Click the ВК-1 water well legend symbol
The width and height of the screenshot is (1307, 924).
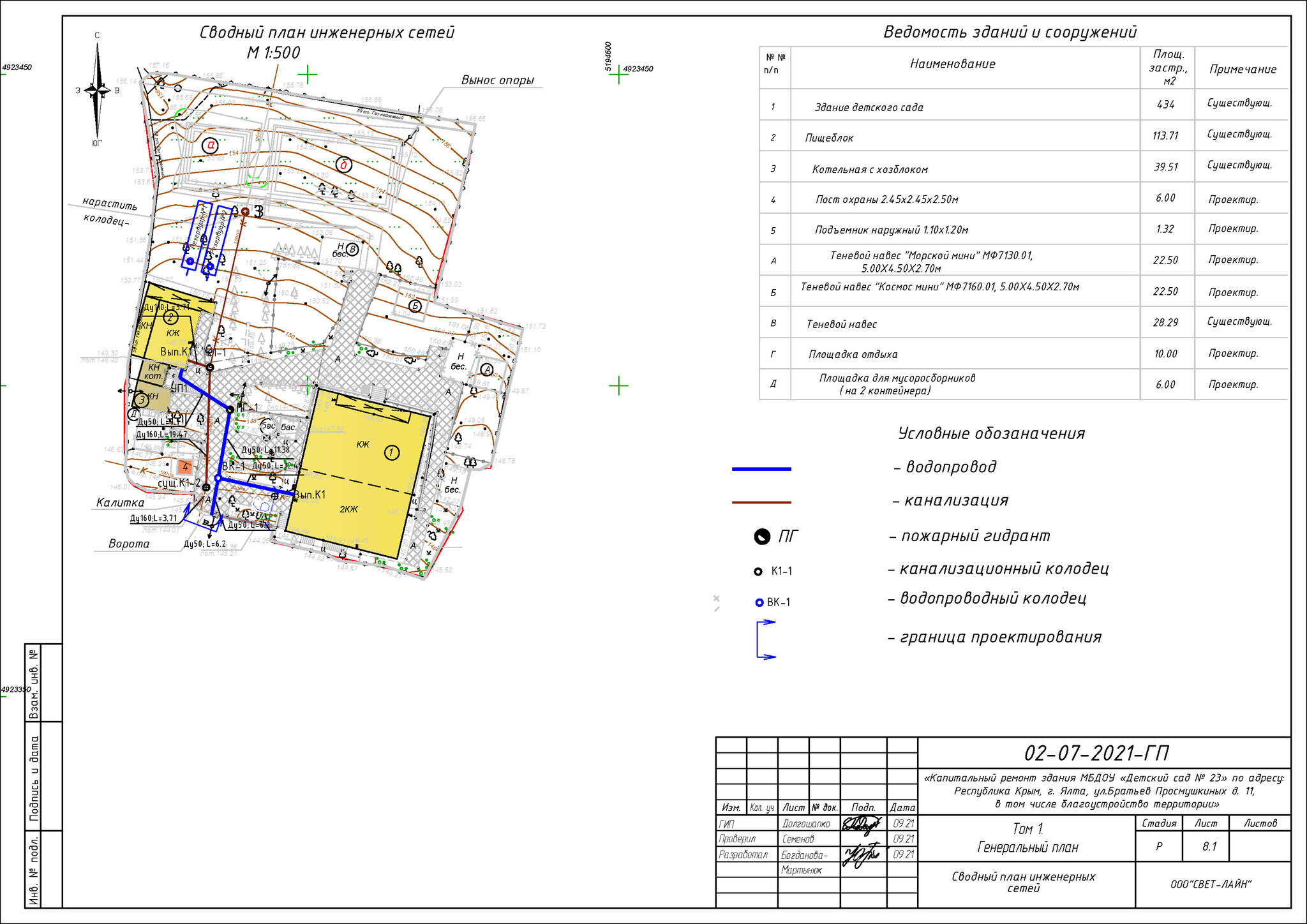(759, 602)
